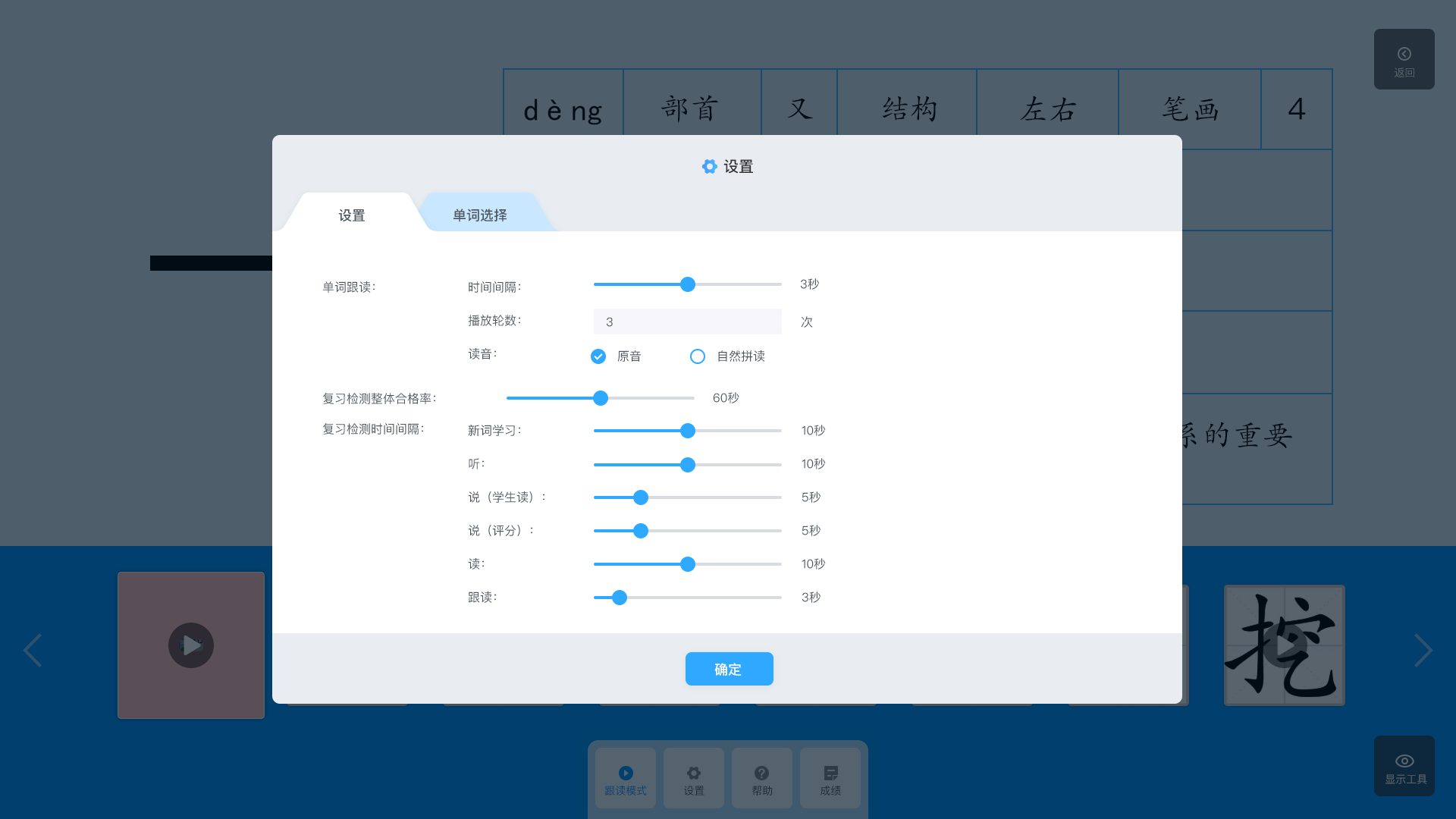Play the video thumbnail on the left
This screenshot has height=819, width=1456.
(191, 645)
